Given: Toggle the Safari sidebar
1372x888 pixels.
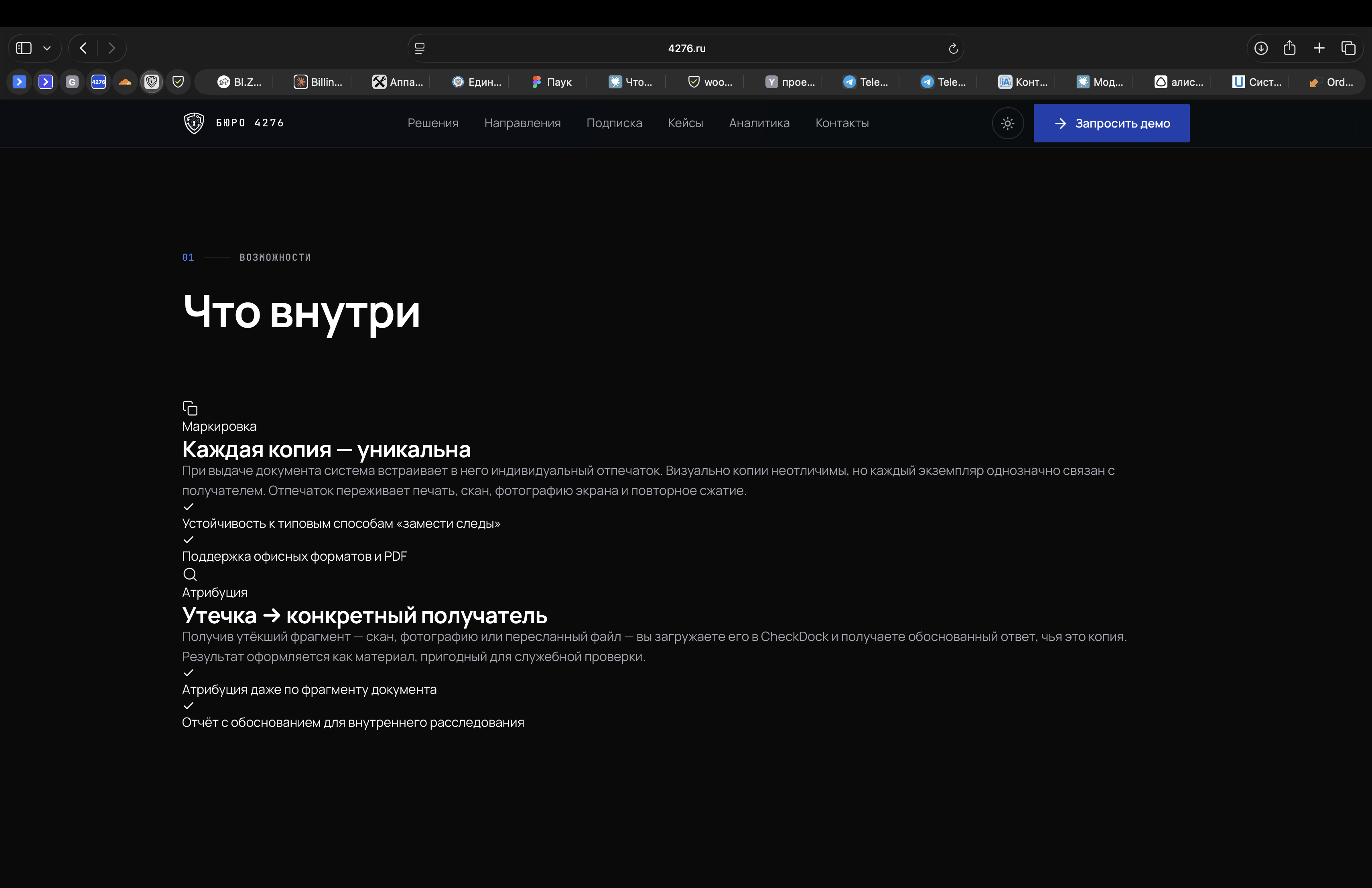Looking at the screenshot, I should [x=24, y=48].
